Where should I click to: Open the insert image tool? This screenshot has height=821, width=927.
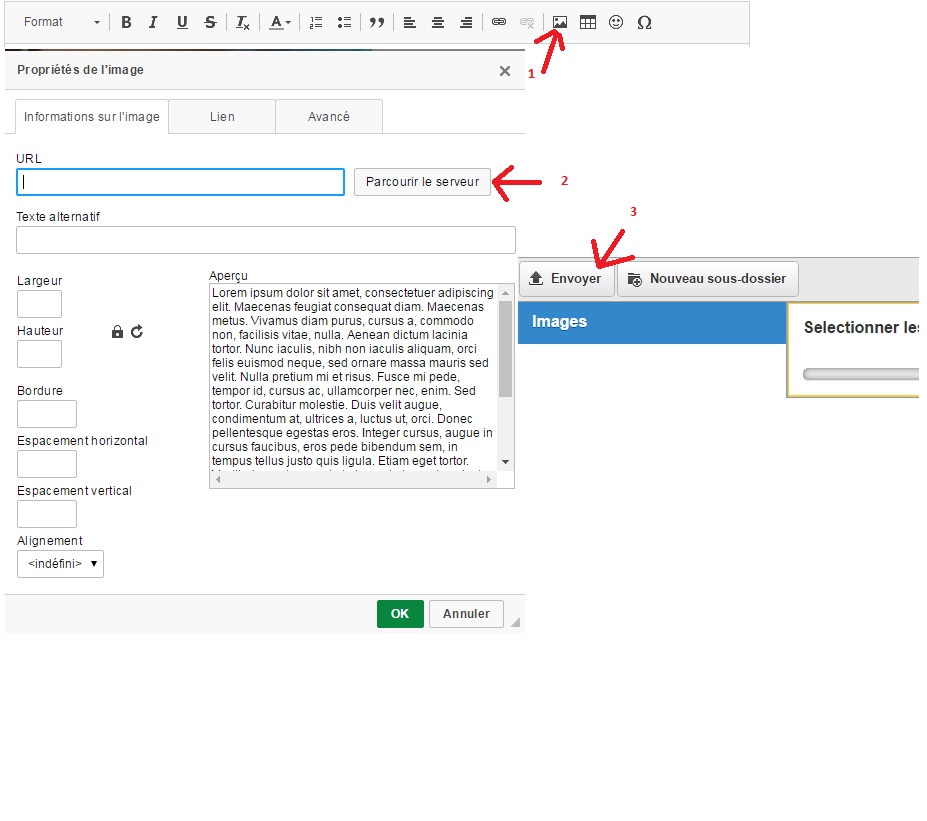coord(560,22)
